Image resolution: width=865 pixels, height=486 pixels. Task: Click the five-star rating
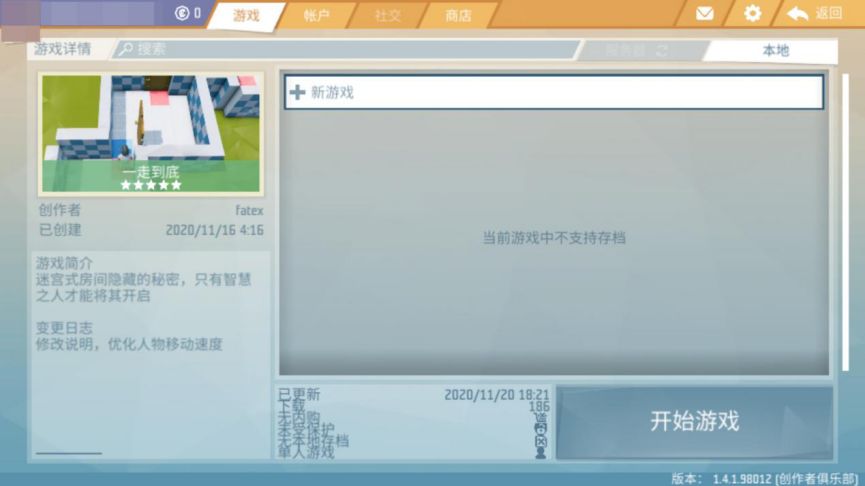click(x=151, y=185)
